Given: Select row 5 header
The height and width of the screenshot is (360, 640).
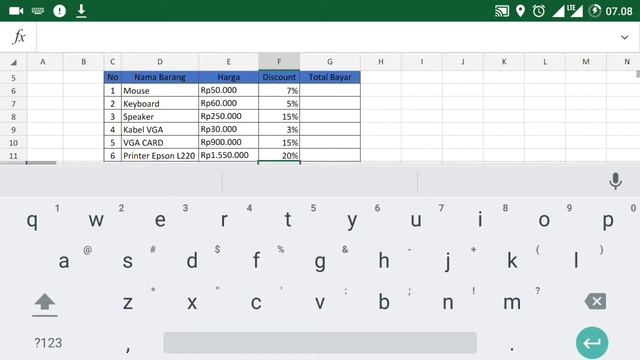Looking at the screenshot, I should [x=13, y=78].
